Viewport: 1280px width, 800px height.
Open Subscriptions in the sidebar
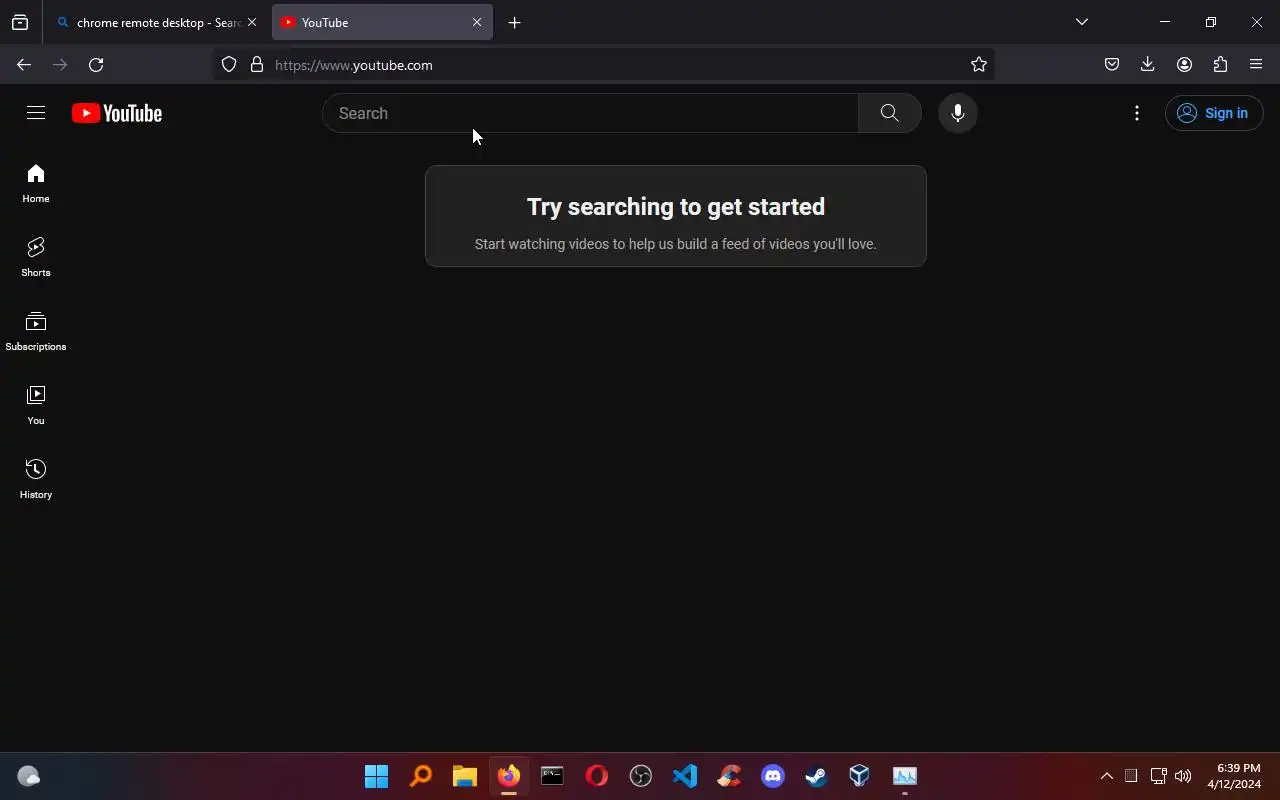pyautogui.click(x=36, y=332)
